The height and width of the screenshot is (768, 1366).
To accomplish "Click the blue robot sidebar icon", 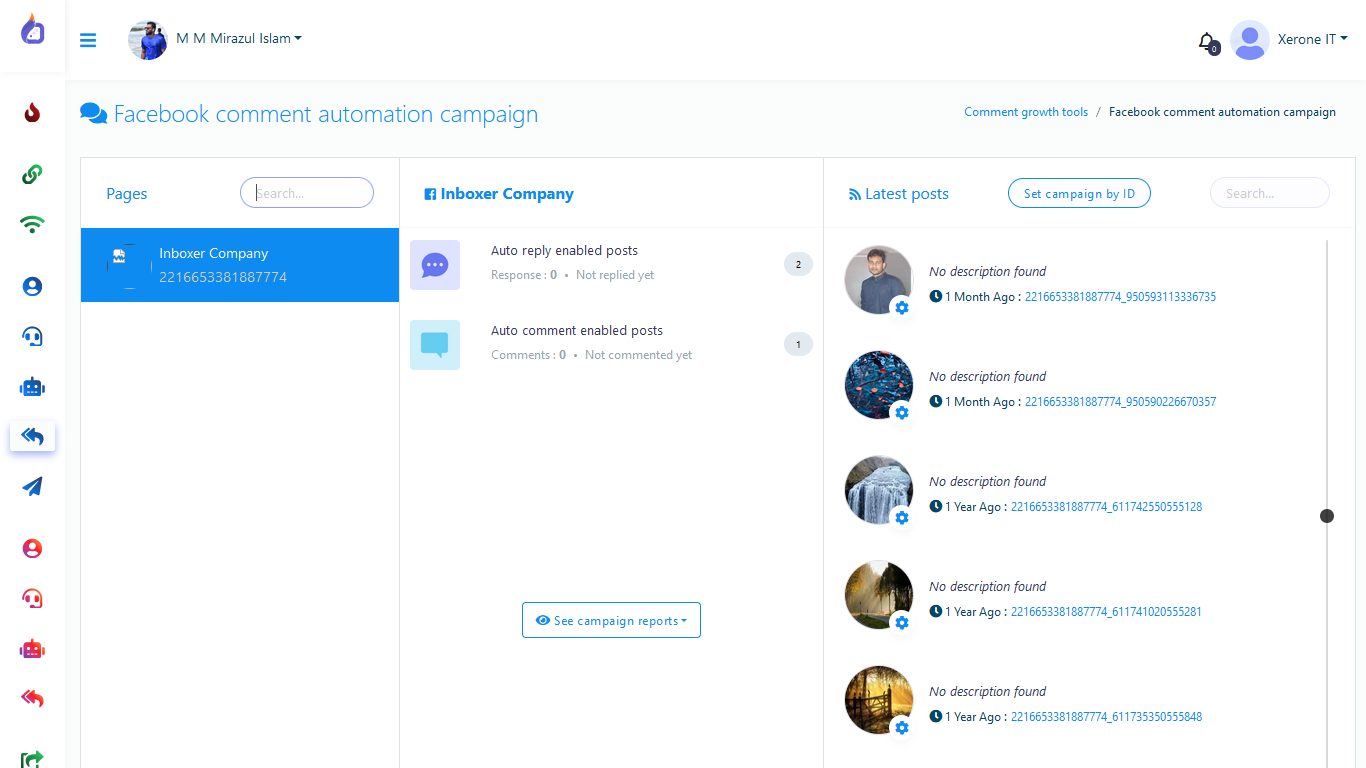I will point(32,387).
